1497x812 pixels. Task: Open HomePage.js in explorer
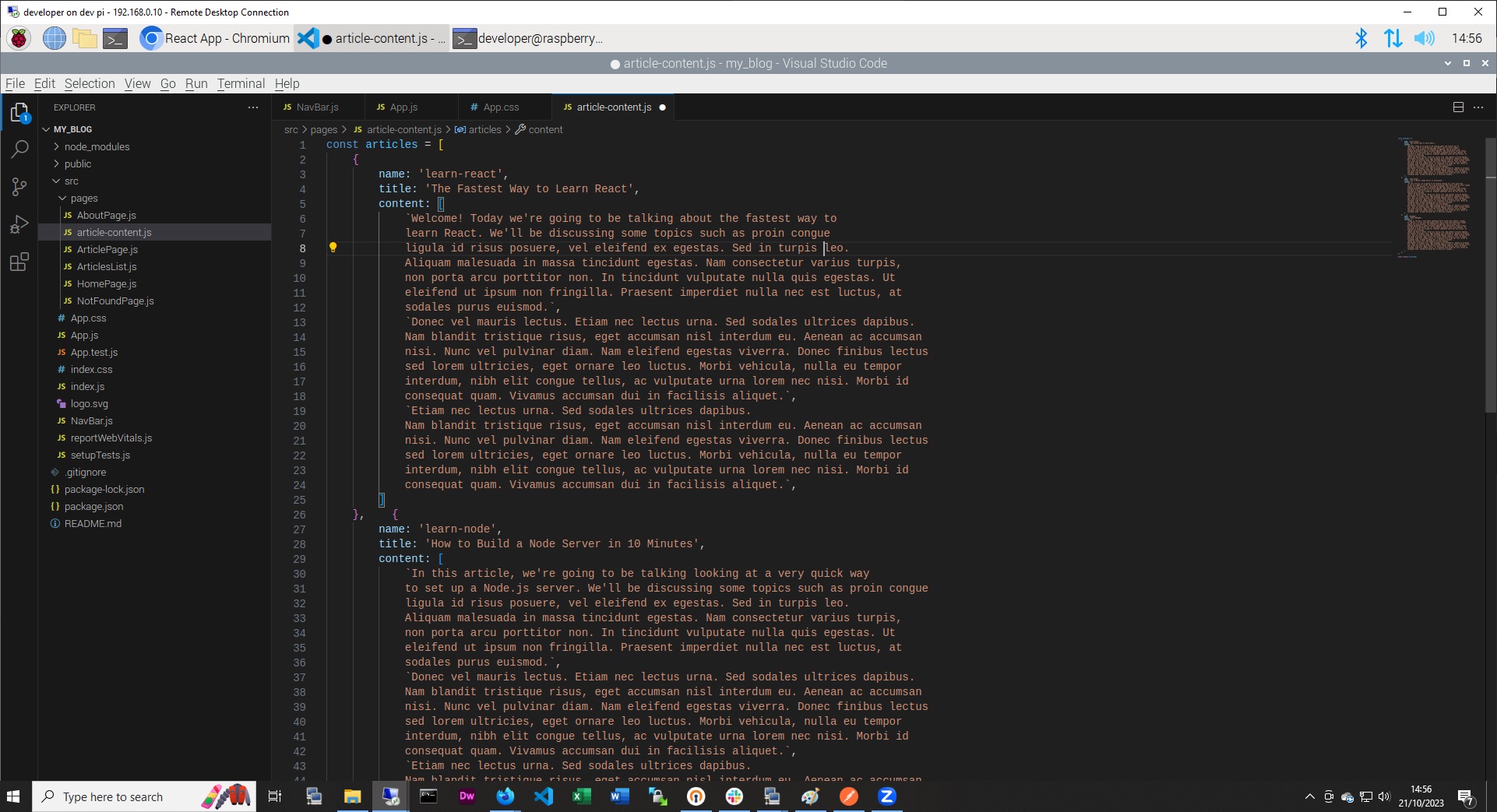click(106, 283)
